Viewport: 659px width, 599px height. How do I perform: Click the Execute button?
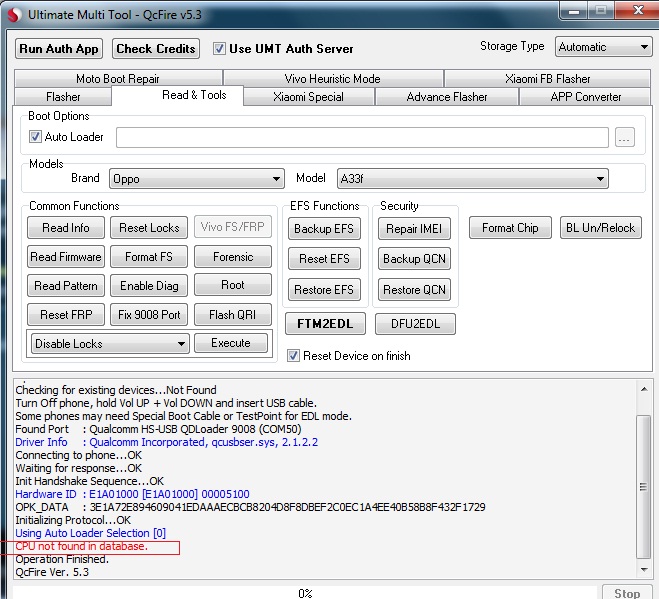231,343
